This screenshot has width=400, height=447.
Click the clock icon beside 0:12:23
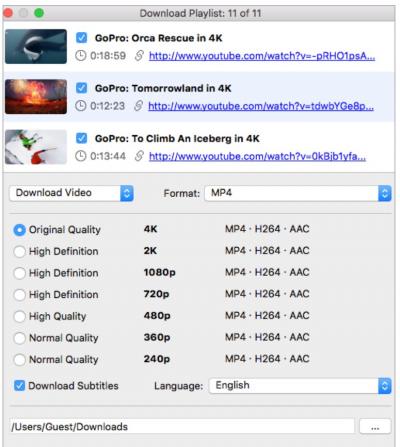pos(81,106)
